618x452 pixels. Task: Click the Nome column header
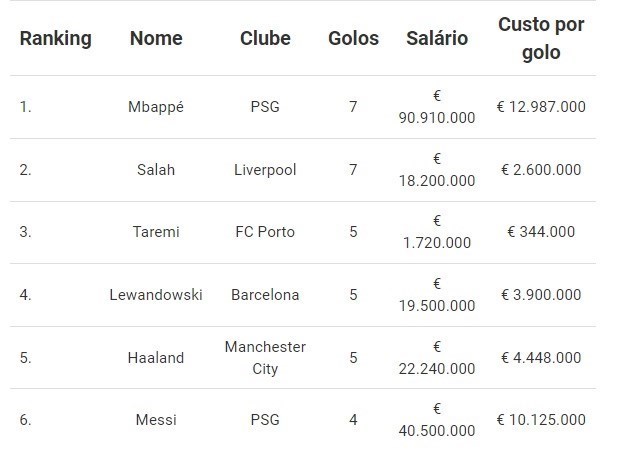pos(156,39)
